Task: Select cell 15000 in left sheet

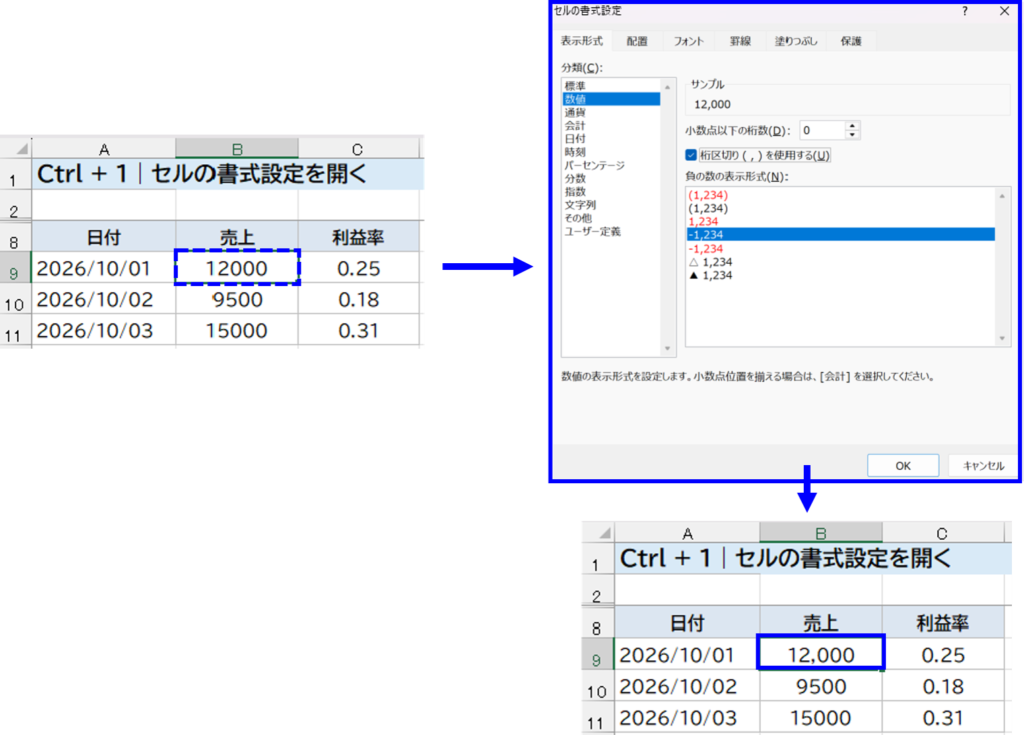Action: click(x=237, y=330)
